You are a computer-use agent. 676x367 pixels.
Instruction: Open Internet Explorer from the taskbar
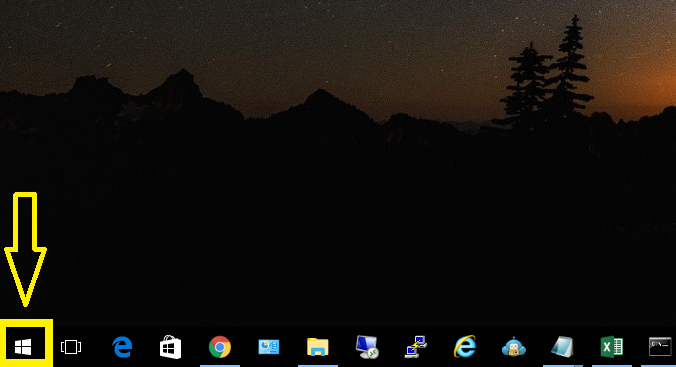coord(465,346)
